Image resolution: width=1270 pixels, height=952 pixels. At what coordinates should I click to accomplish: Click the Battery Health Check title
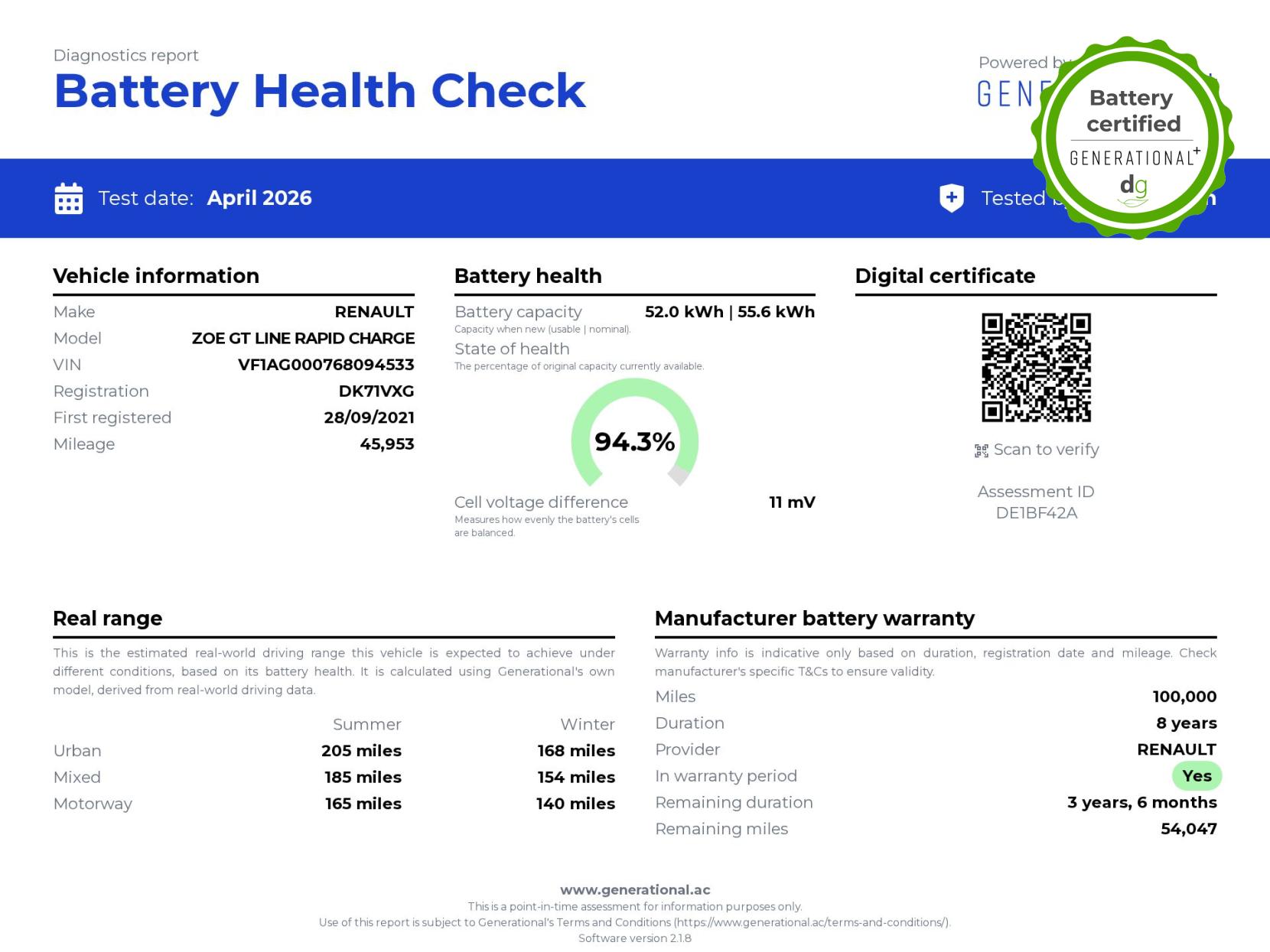pyautogui.click(x=319, y=91)
